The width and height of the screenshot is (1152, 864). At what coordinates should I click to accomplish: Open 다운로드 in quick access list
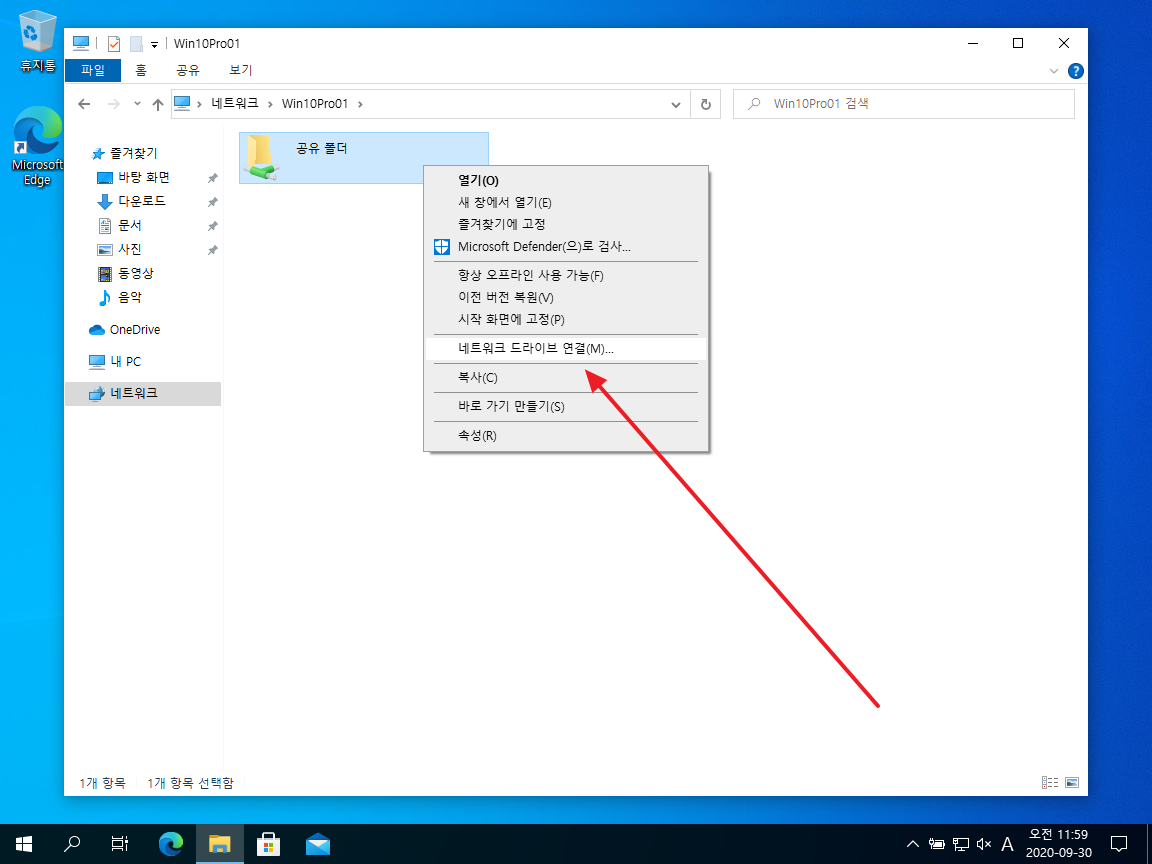(141, 201)
